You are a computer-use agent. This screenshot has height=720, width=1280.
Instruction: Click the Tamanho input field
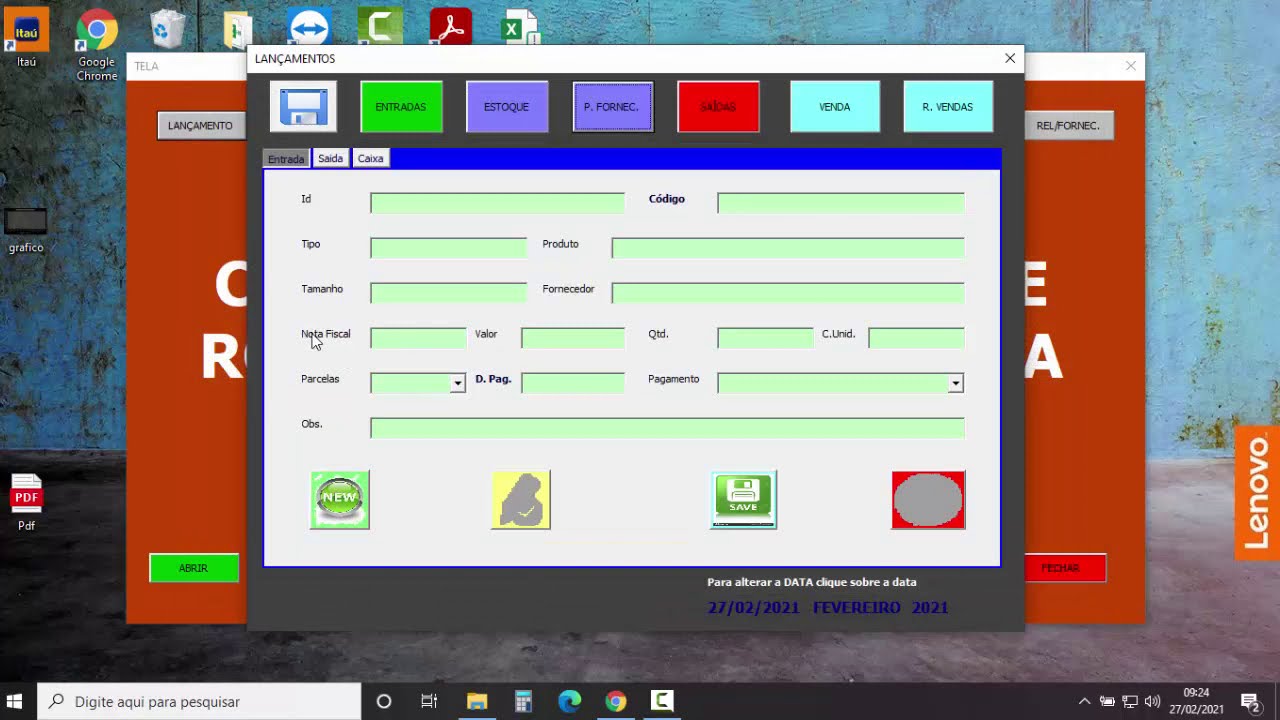click(448, 293)
